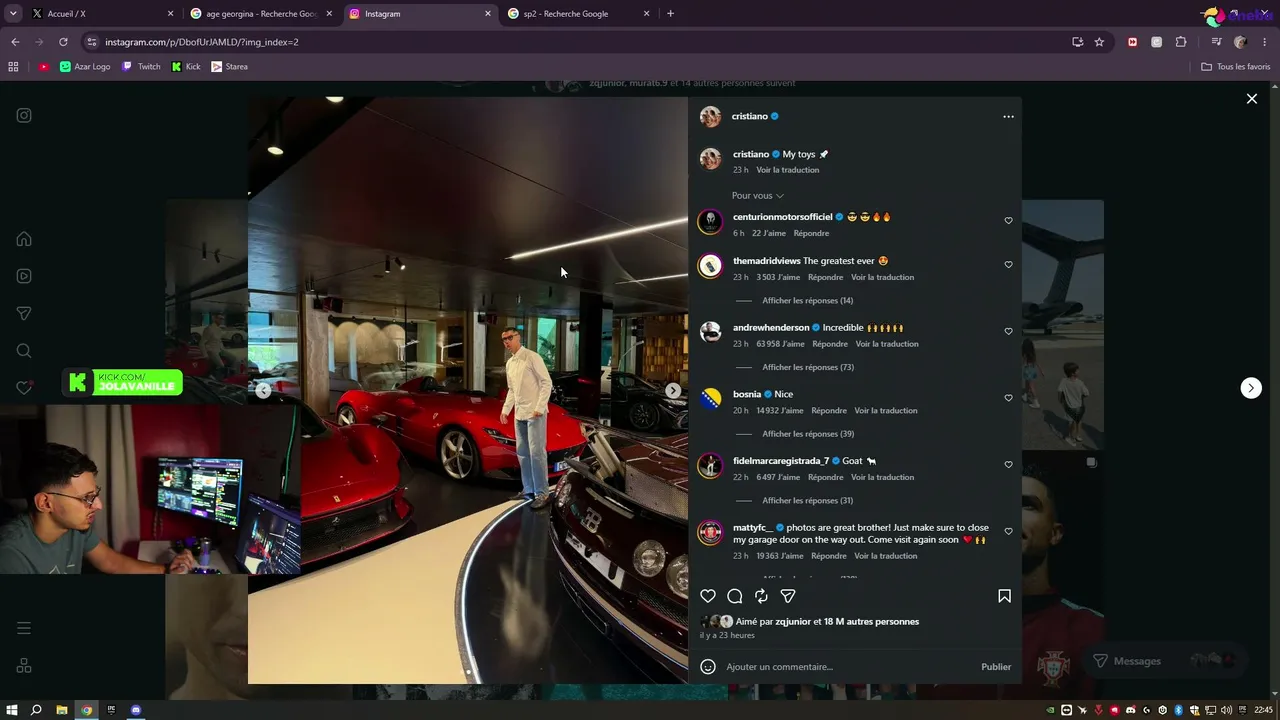Open 'Tous les favoris' bookmarks folder
The image size is (1280, 720).
click(1236, 67)
